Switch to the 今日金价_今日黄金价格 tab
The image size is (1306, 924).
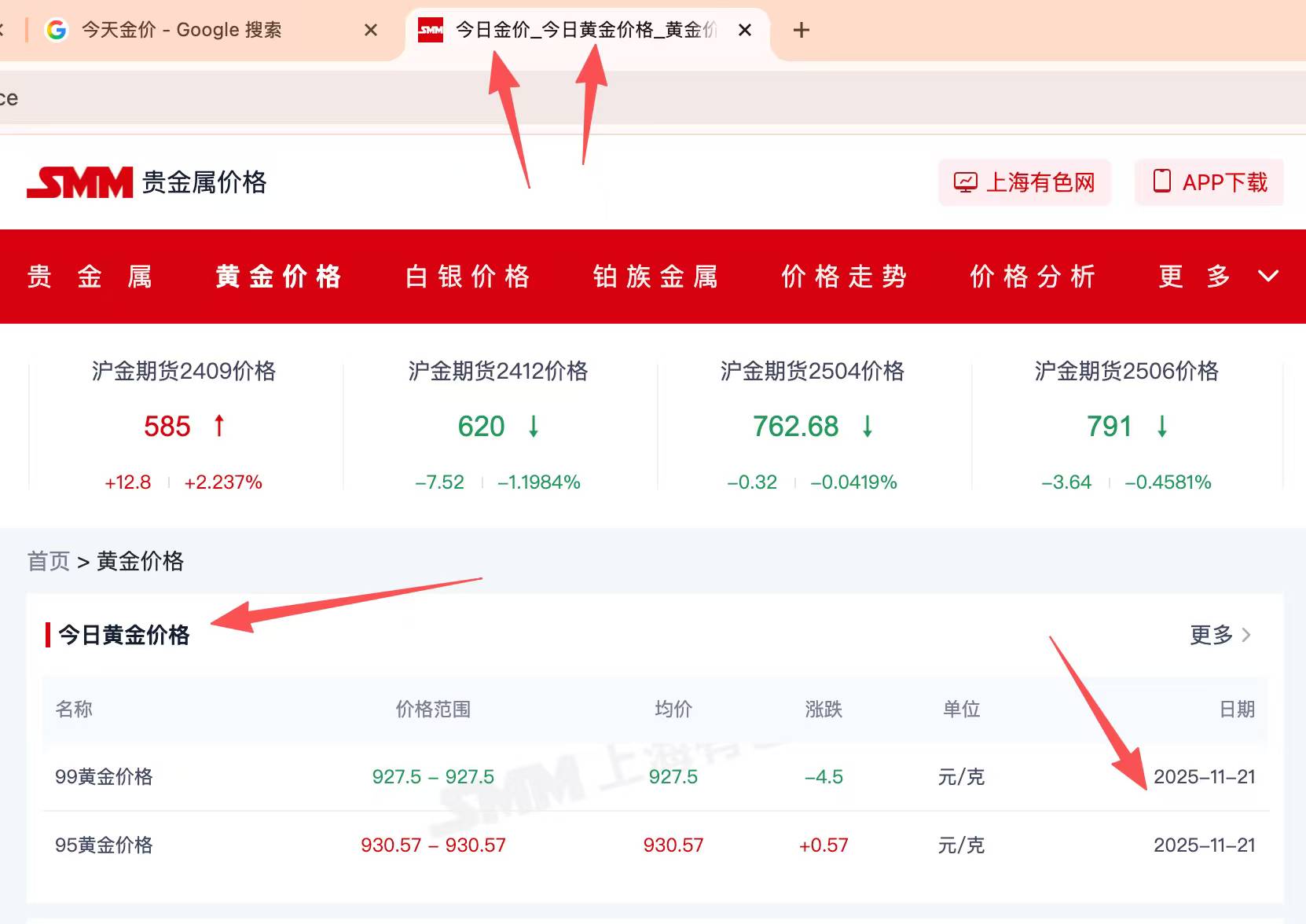588,30
